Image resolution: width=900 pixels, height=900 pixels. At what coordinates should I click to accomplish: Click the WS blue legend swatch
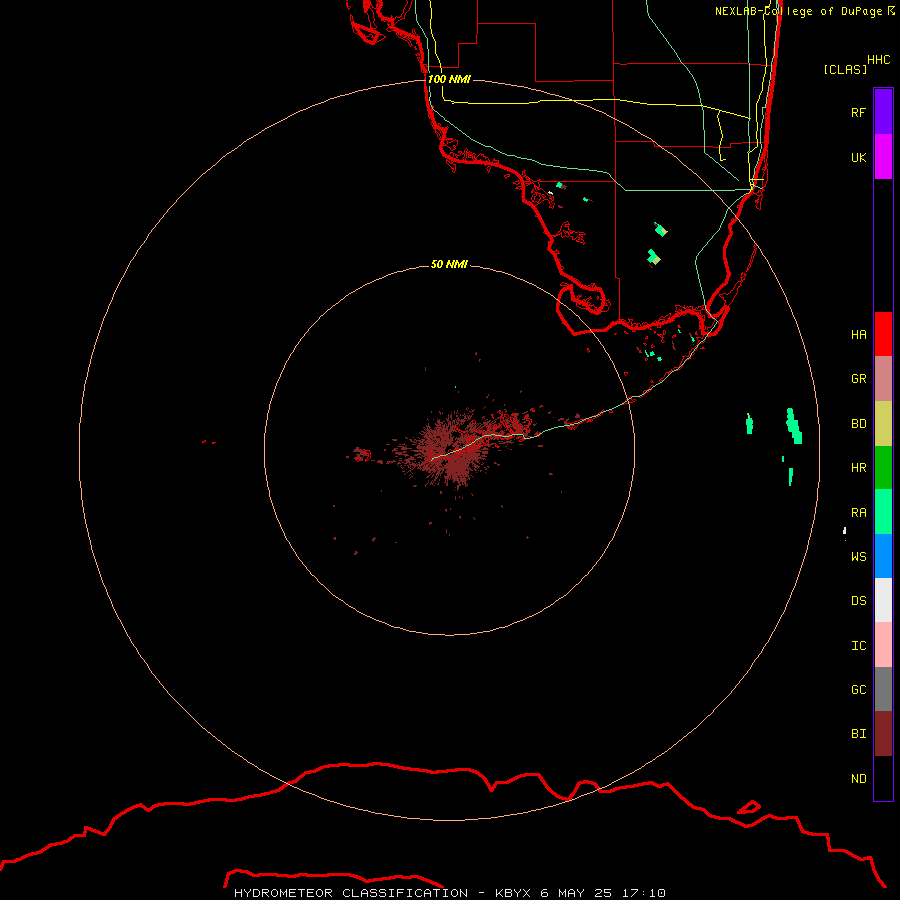pos(883,556)
